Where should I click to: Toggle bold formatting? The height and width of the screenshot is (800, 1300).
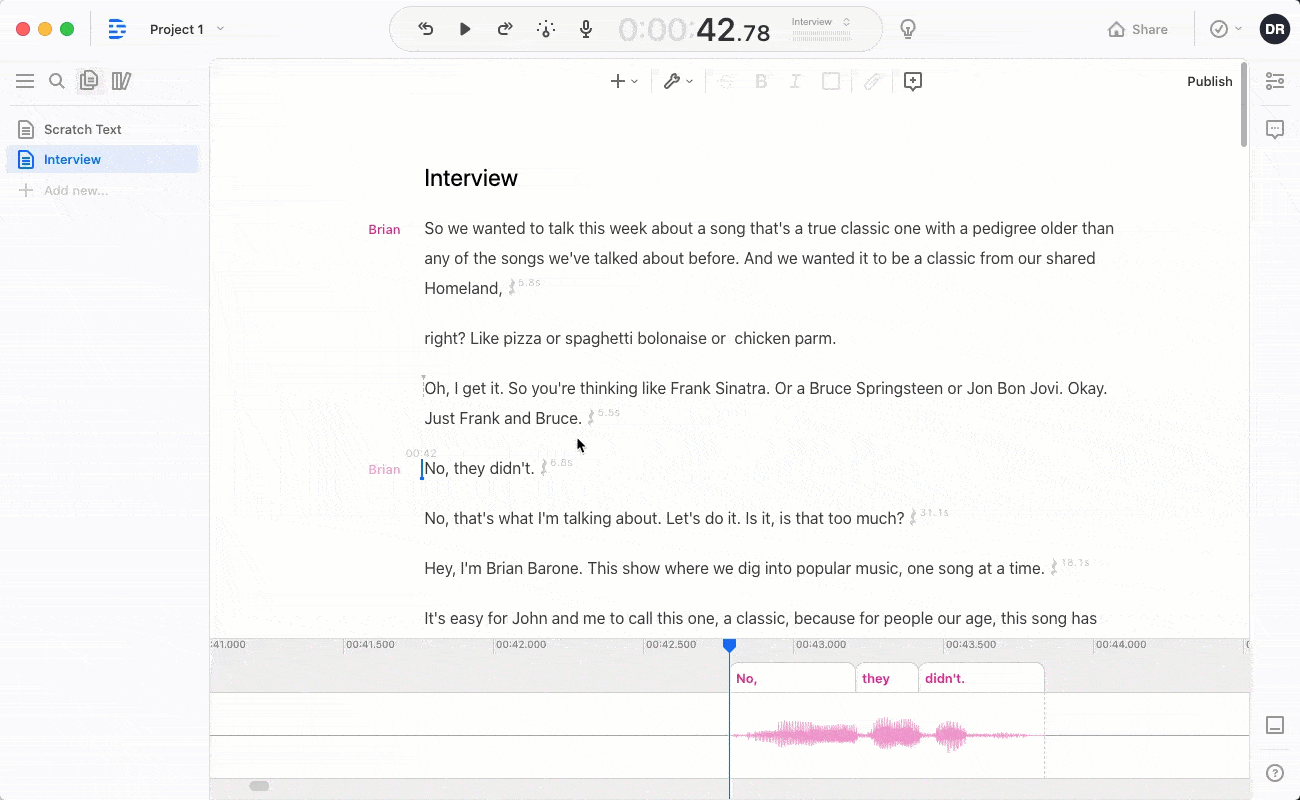pos(761,82)
